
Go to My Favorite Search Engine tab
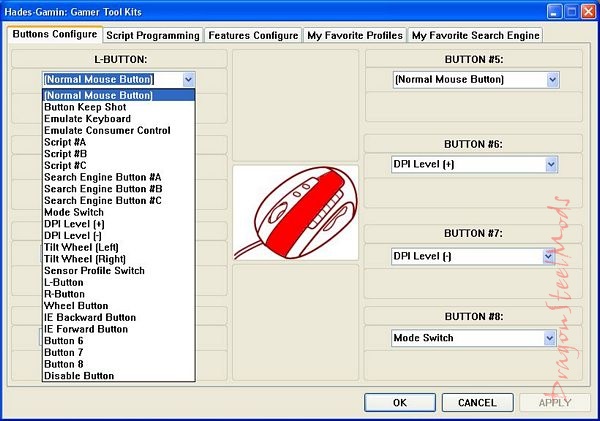coord(475,35)
